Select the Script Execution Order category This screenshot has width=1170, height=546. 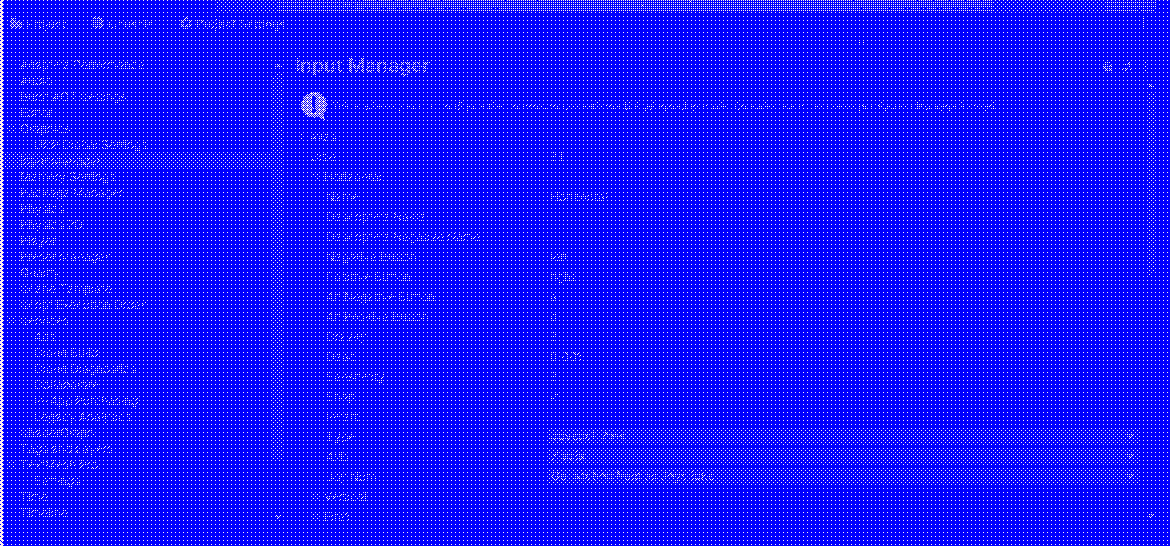(83, 304)
